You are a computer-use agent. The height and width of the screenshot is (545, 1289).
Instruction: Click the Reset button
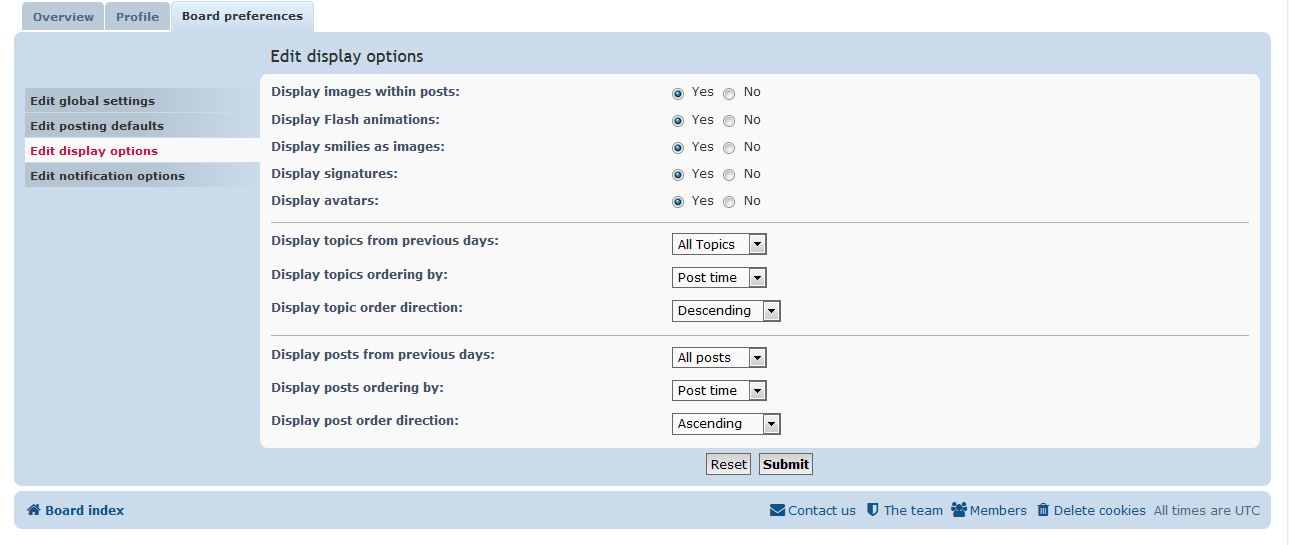728,464
